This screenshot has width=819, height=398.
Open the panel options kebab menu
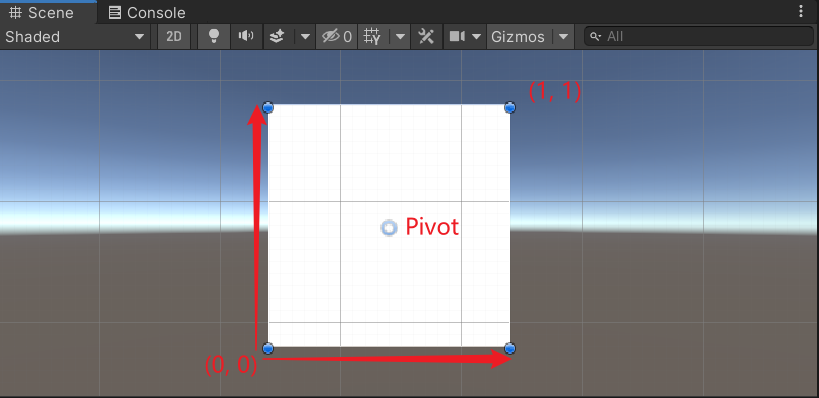[801, 11]
